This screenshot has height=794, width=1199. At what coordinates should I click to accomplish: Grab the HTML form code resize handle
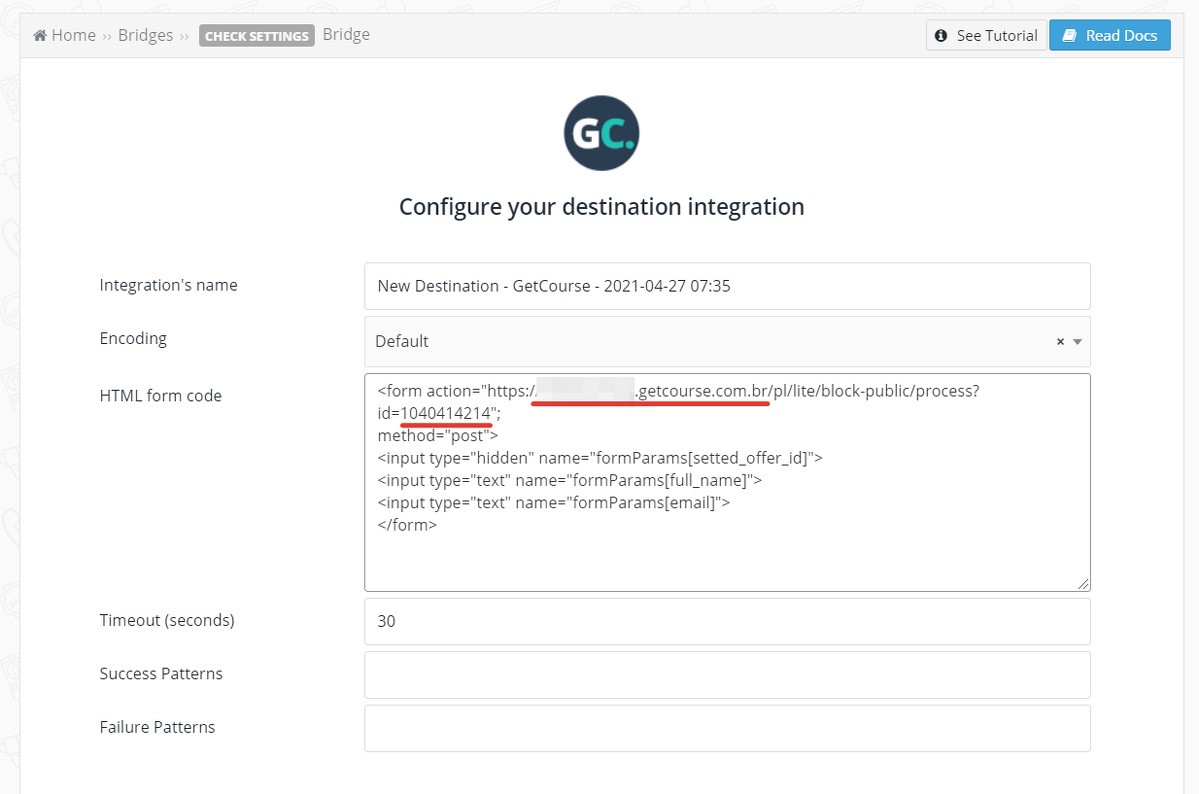pos(1083,584)
